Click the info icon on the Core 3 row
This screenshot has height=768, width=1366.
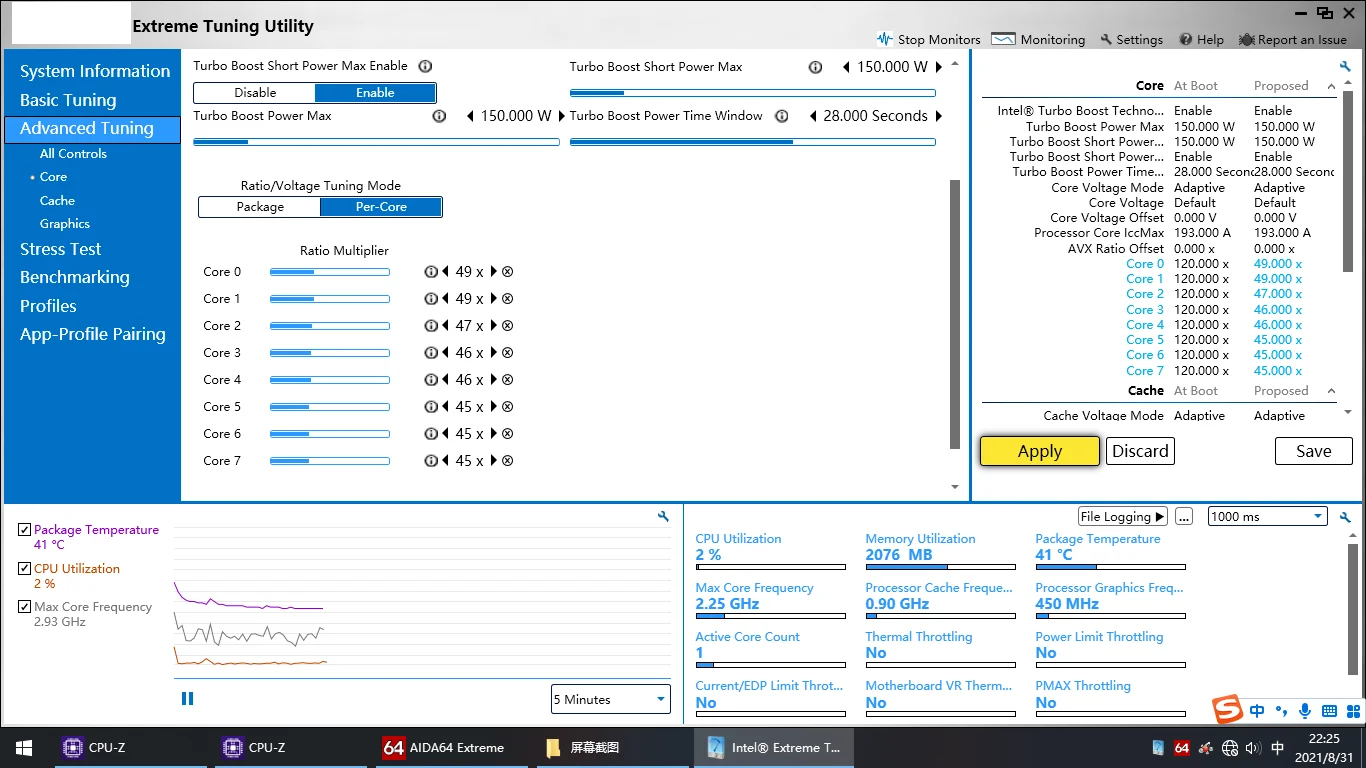tap(431, 353)
